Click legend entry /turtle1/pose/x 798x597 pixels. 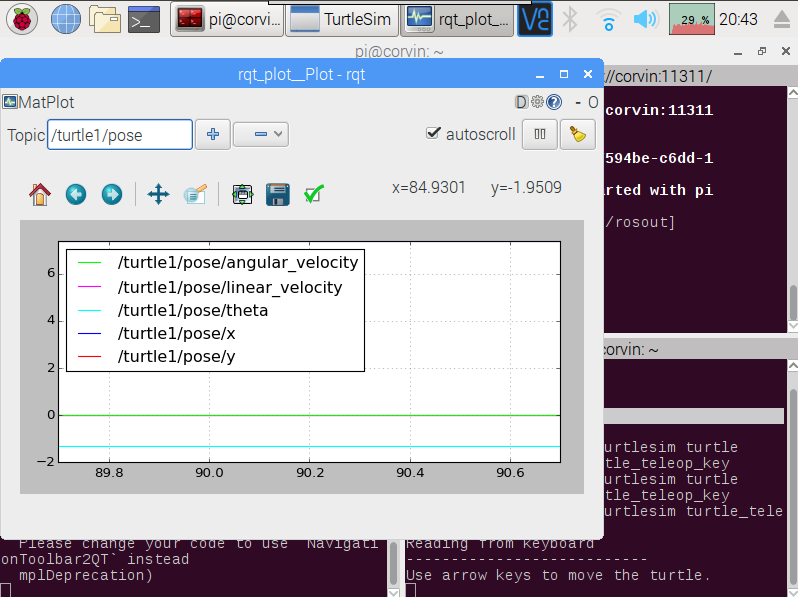pos(176,334)
